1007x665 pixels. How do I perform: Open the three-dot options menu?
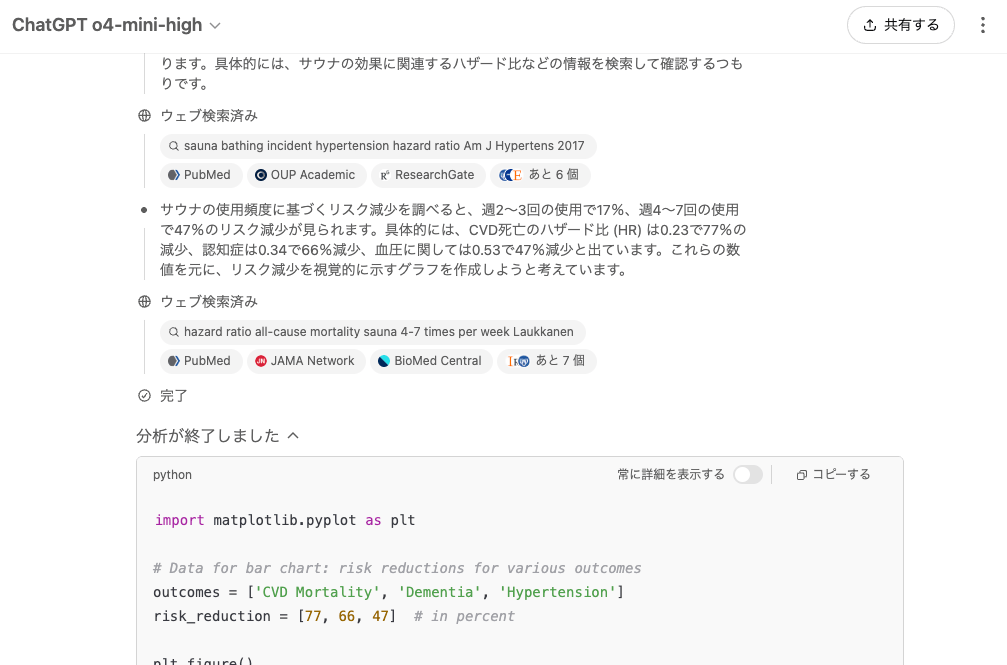[x=983, y=25]
